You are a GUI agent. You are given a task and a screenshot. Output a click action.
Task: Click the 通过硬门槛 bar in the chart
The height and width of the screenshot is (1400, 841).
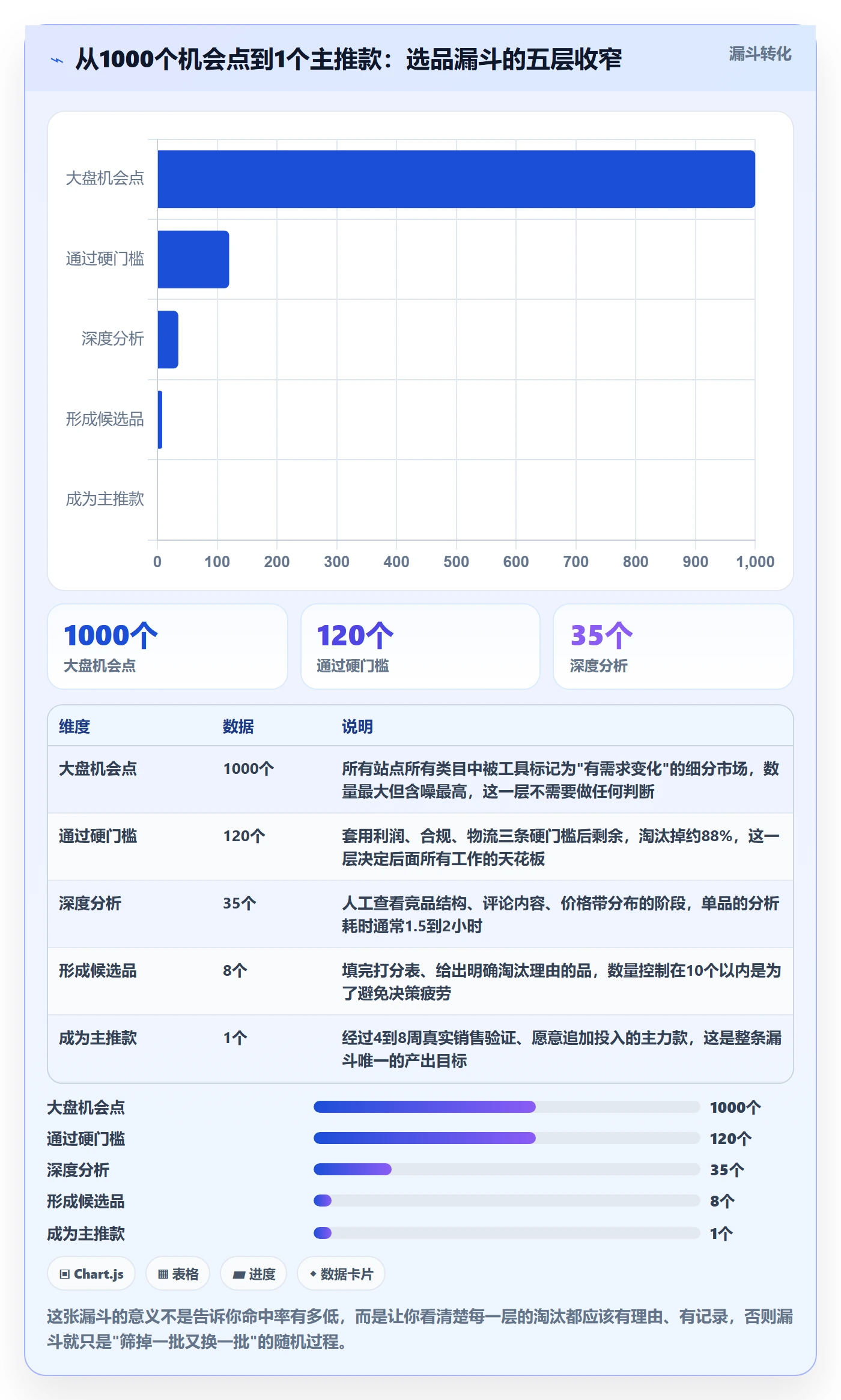click(x=193, y=259)
